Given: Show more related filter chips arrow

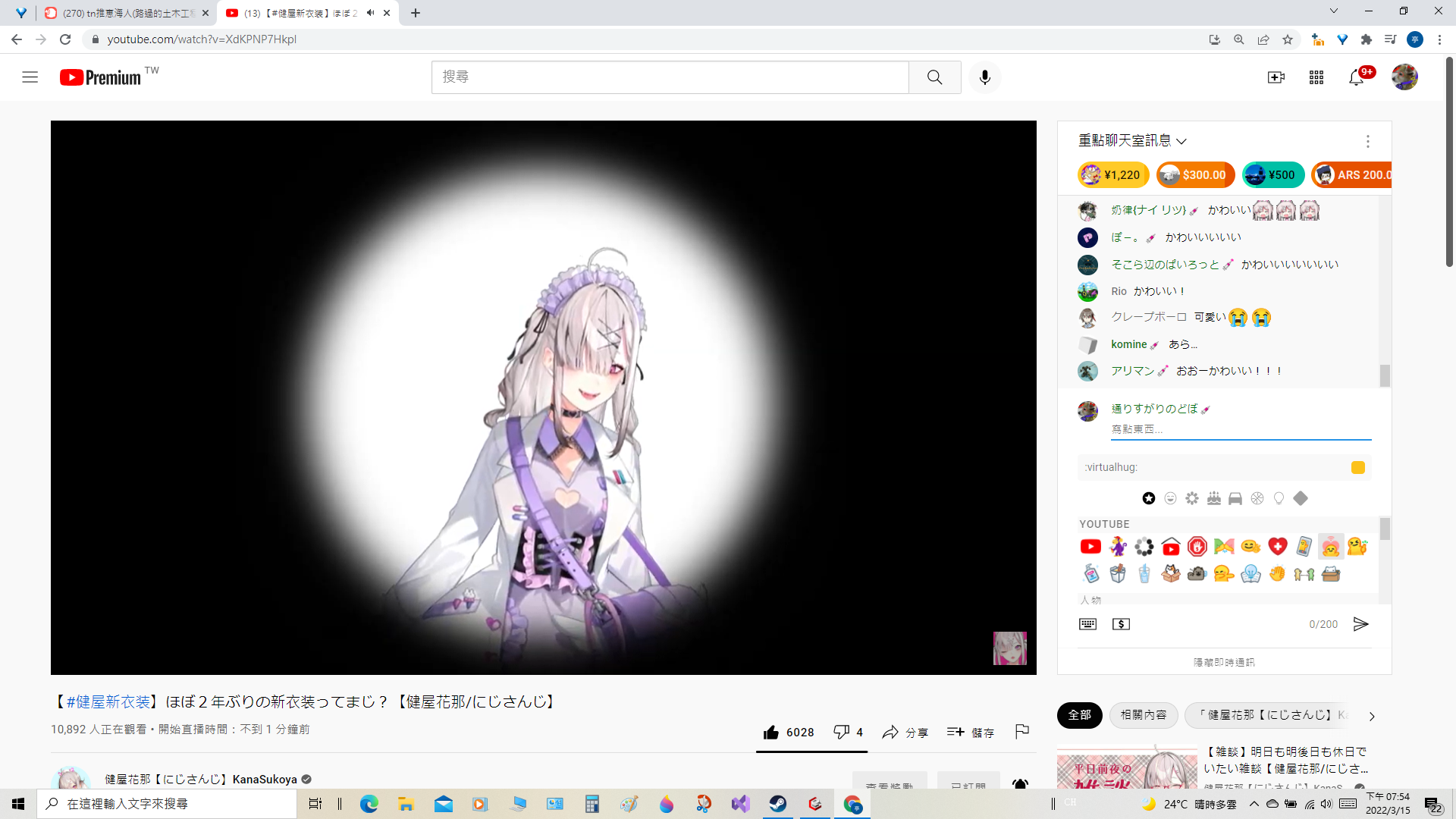Looking at the screenshot, I should (1372, 716).
